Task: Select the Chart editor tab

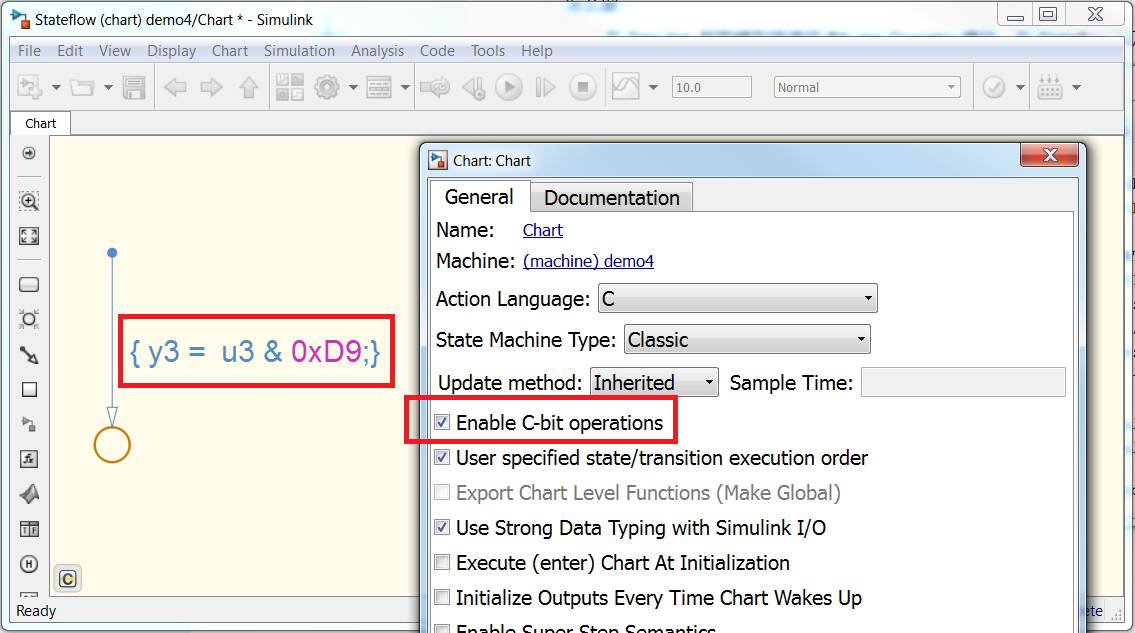Action: (x=41, y=123)
